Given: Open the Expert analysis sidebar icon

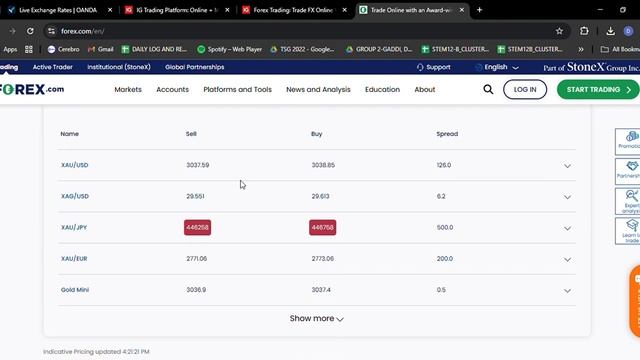Looking at the screenshot, I should tap(628, 201).
